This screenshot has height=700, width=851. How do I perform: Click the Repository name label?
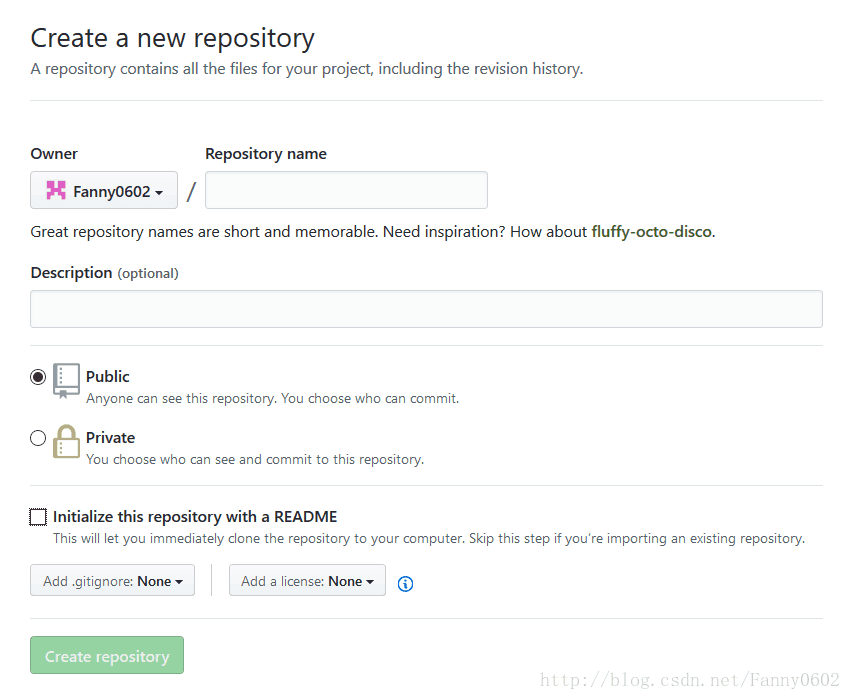pos(266,154)
